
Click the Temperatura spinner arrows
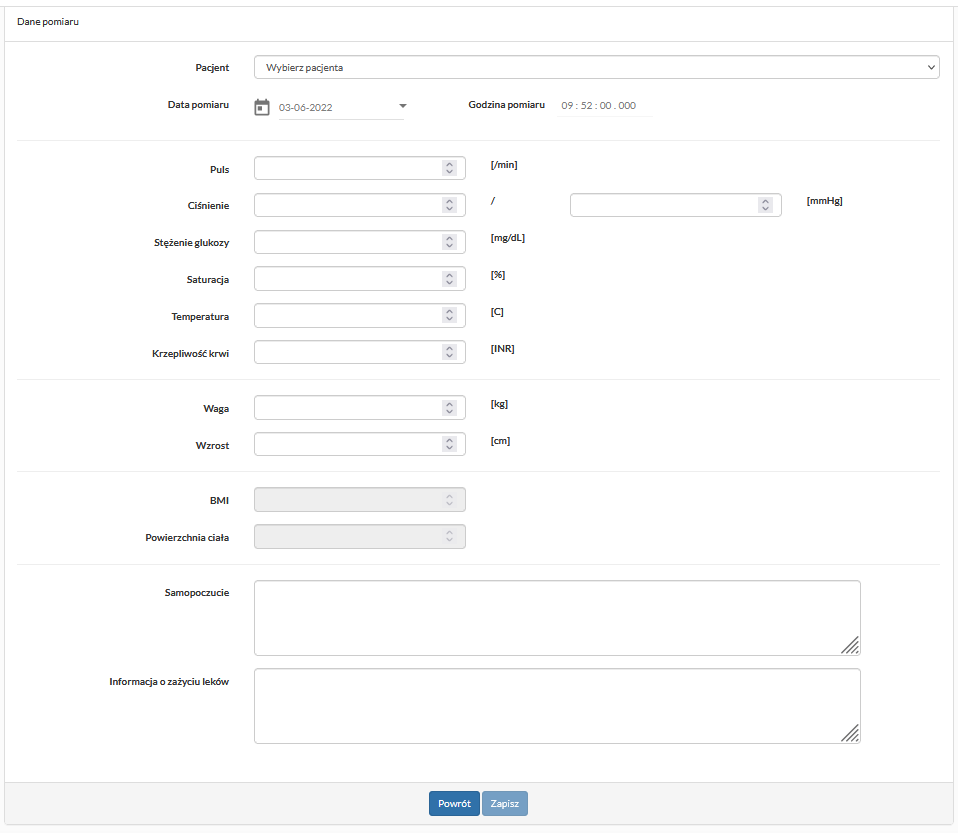coord(450,316)
